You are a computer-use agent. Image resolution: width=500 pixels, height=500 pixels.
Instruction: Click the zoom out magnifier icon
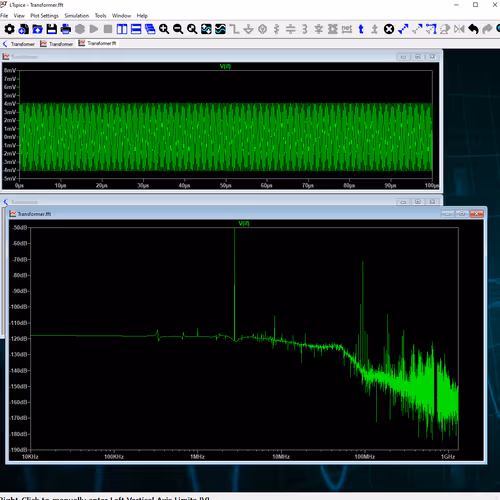pos(178,29)
